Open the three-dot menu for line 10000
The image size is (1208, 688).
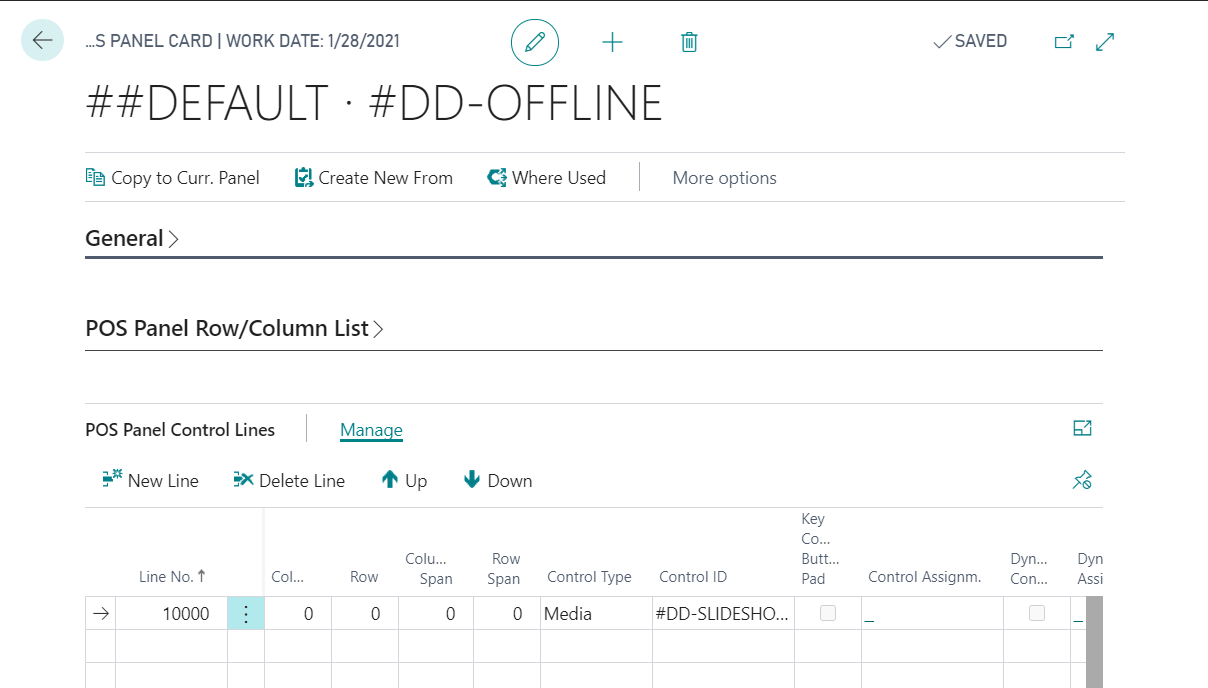246,614
